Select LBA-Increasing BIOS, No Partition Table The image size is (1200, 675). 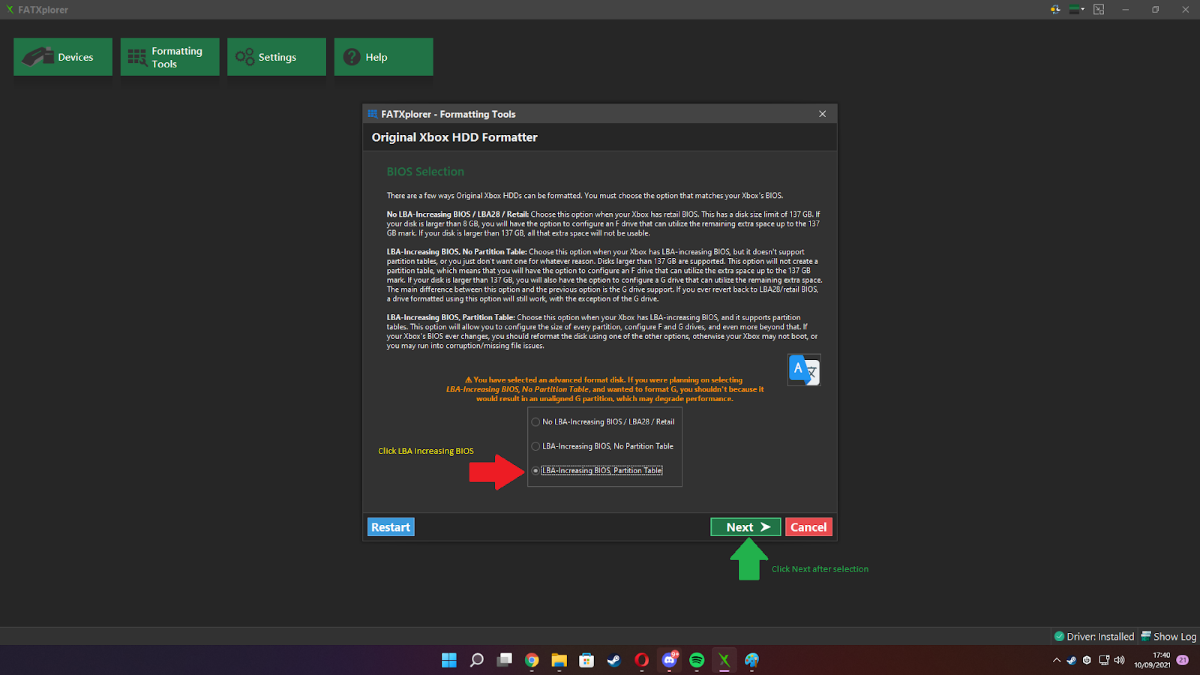point(602,446)
